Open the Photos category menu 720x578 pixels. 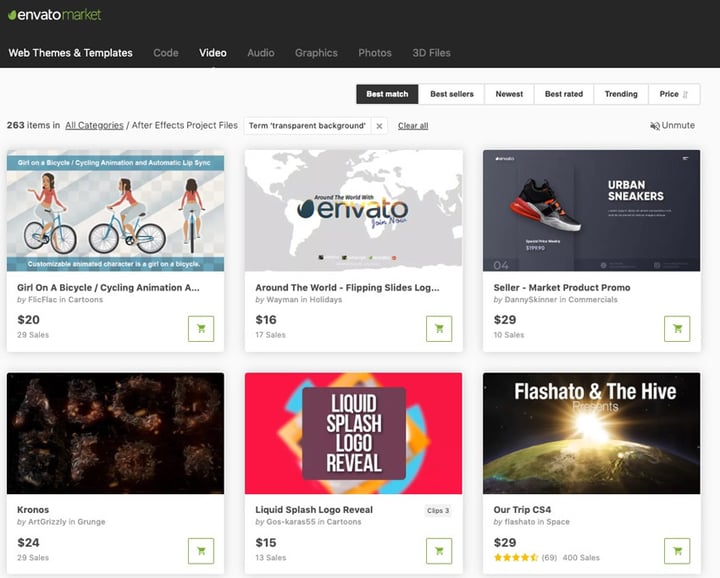click(375, 53)
